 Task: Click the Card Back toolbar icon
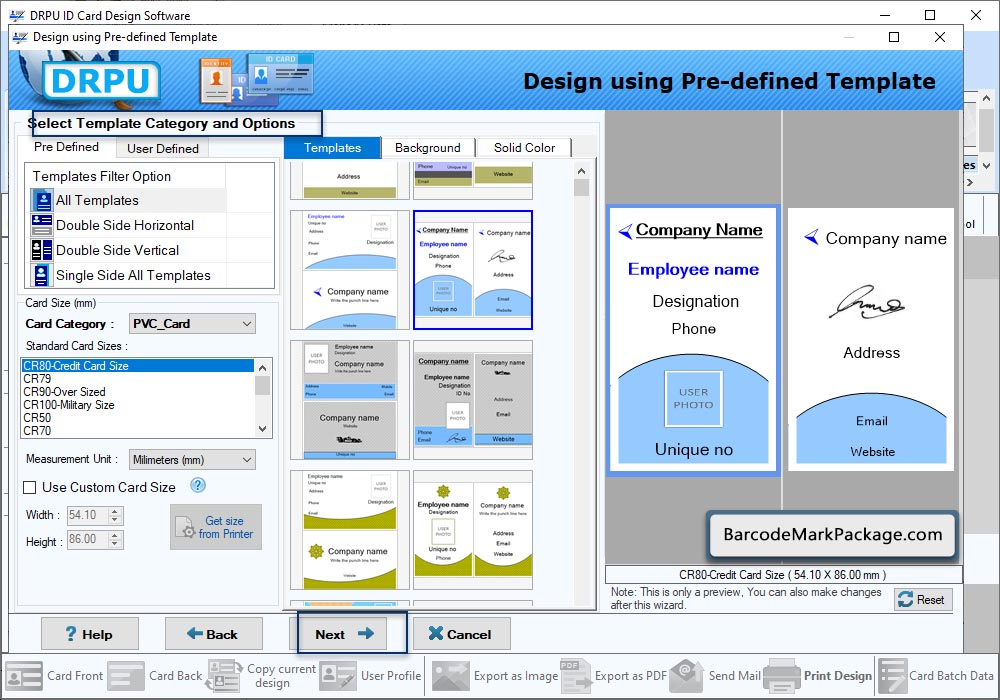pos(126,676)
